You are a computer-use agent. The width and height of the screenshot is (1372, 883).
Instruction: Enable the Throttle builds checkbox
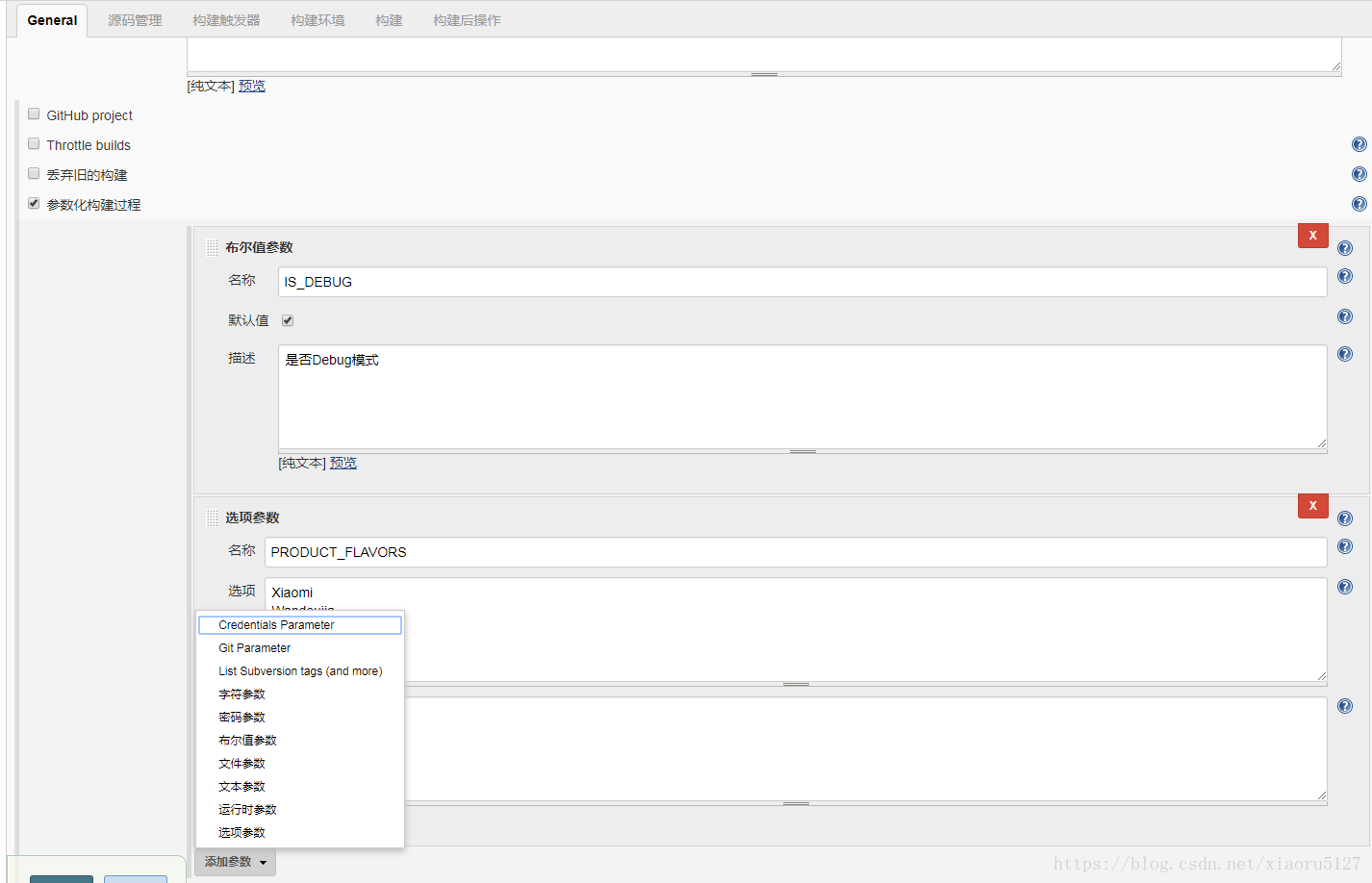(x=34, y=143)
